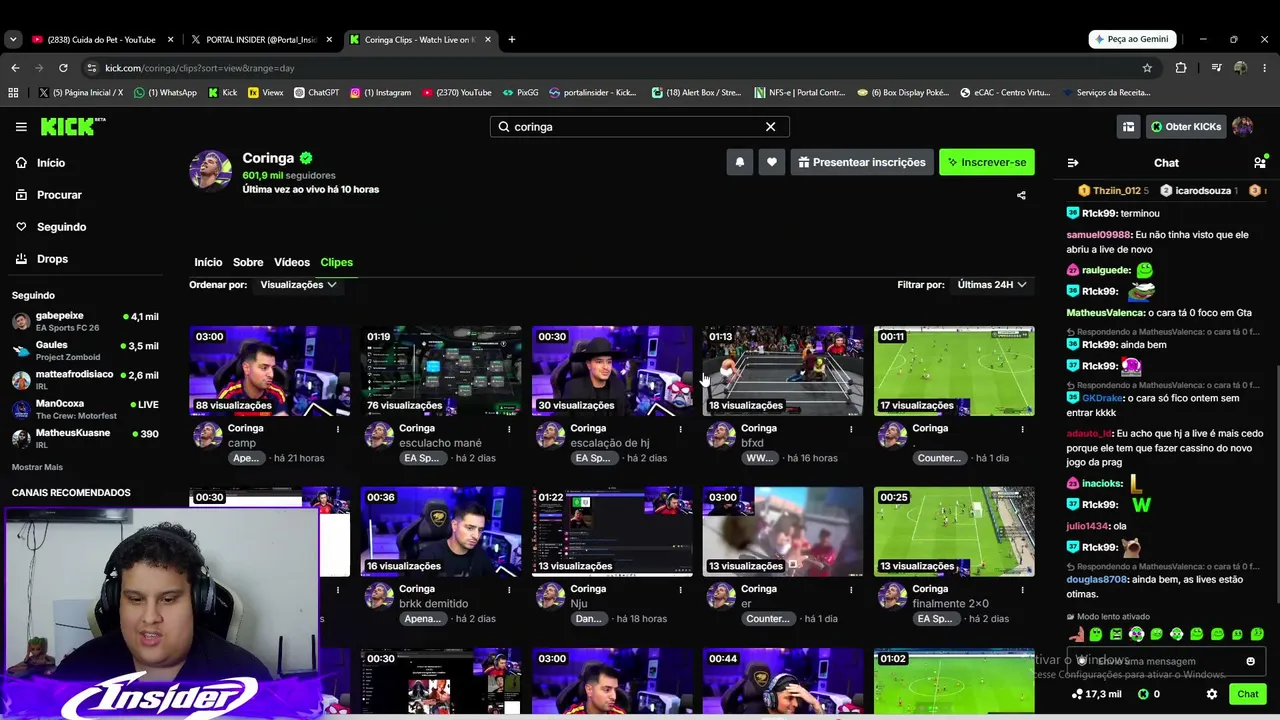Screen dimensions: 1280x720
Task: Open the user profile avatar menu
Action: 1243,127
